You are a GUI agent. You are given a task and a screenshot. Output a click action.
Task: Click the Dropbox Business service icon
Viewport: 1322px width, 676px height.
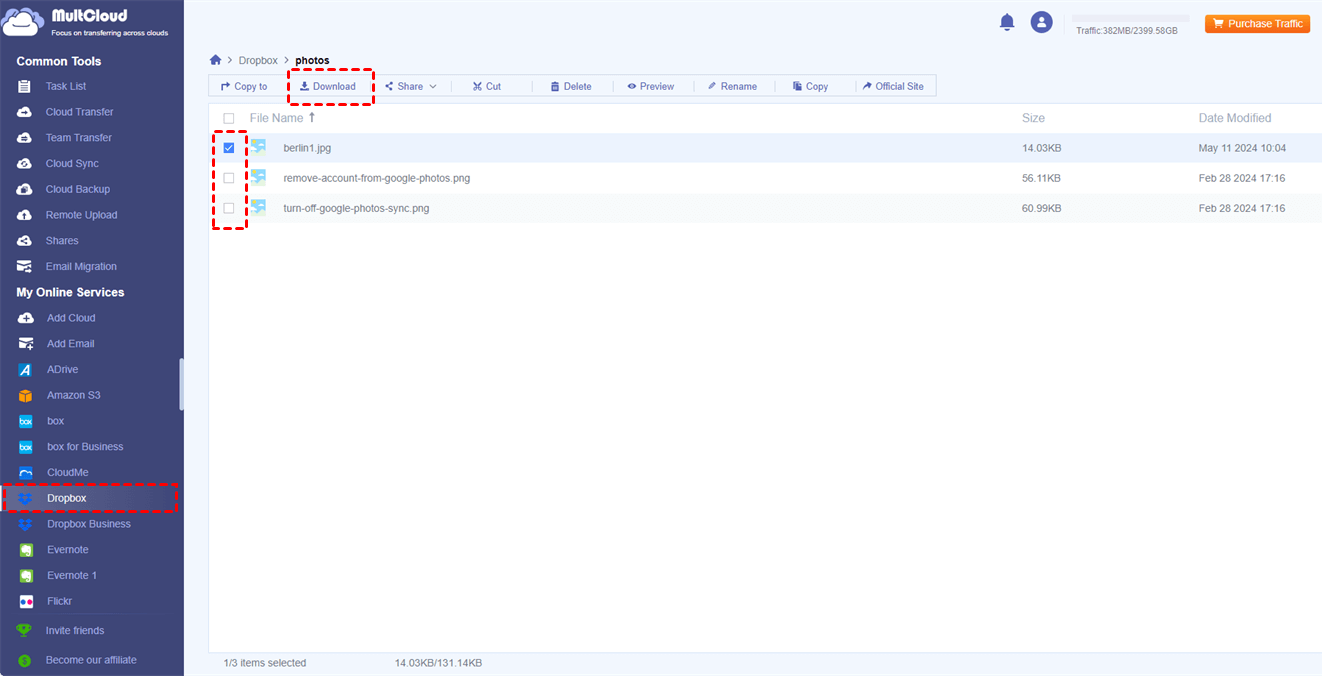[26, 524]
